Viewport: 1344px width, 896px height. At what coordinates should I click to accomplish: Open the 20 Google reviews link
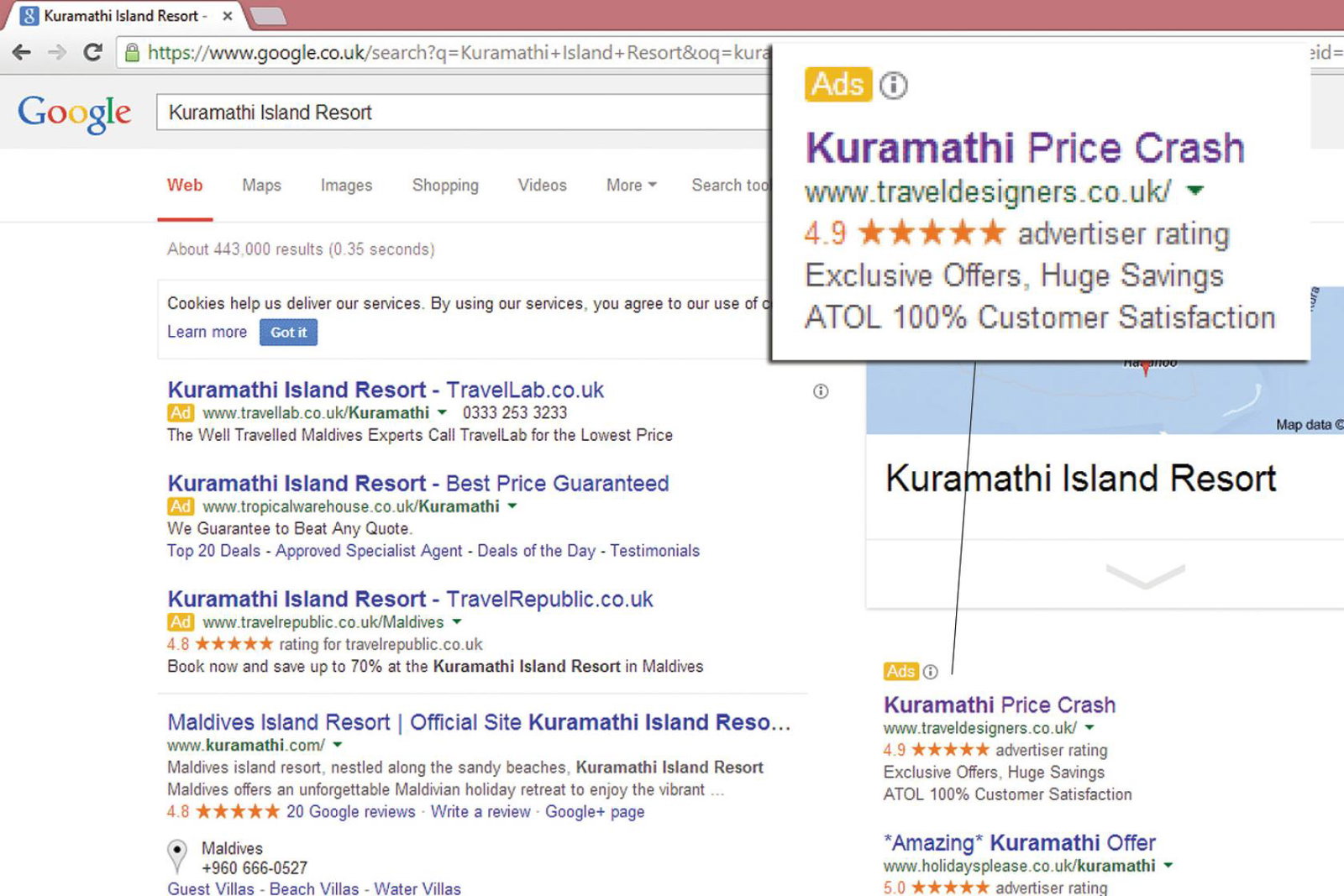coord(350,812)
